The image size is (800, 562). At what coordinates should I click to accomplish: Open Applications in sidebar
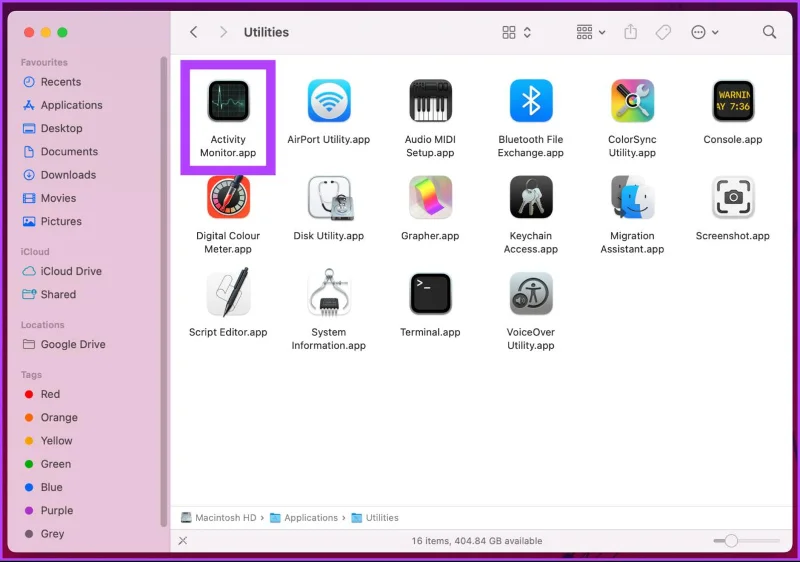pyautogui.click(x=62, y=105)
